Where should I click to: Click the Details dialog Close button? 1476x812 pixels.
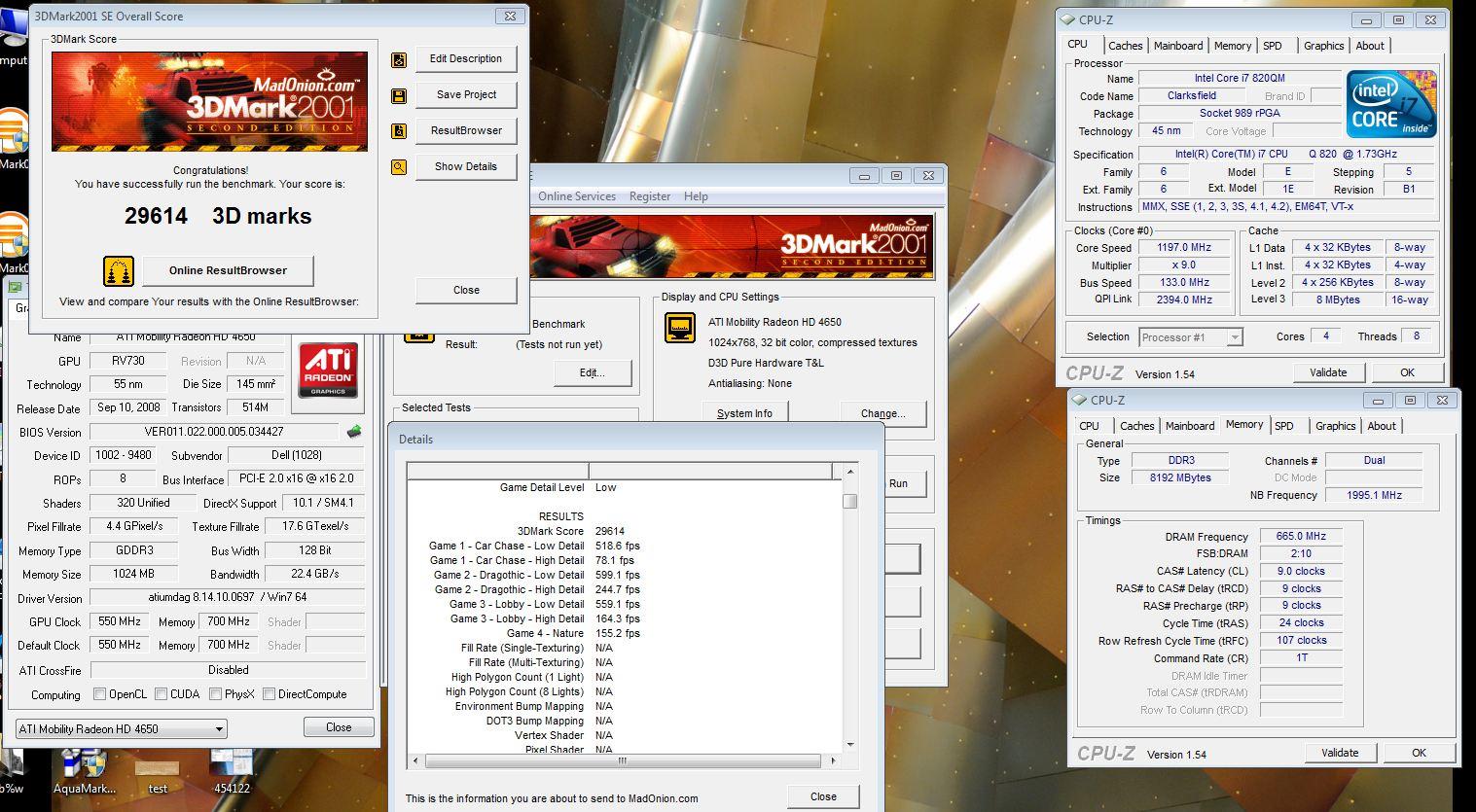pyautogui.click(x=823, y=796)
